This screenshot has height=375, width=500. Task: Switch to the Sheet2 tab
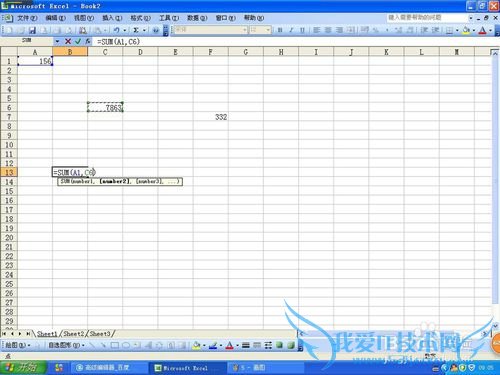coord(74,333)
